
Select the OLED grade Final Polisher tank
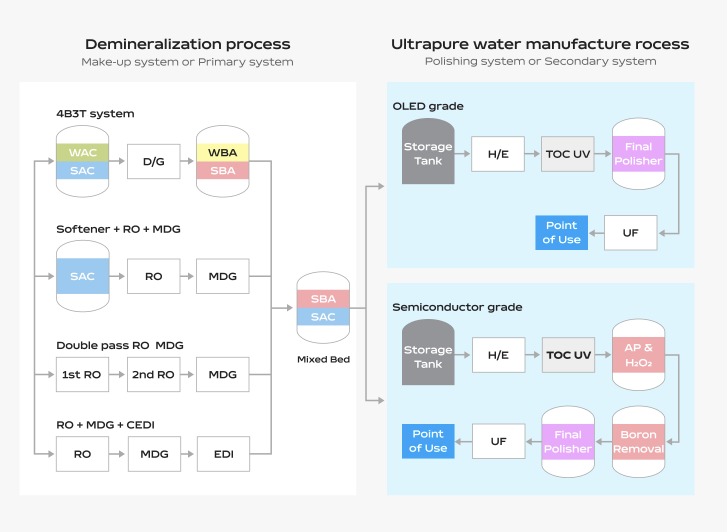click(x=638, y=154)
